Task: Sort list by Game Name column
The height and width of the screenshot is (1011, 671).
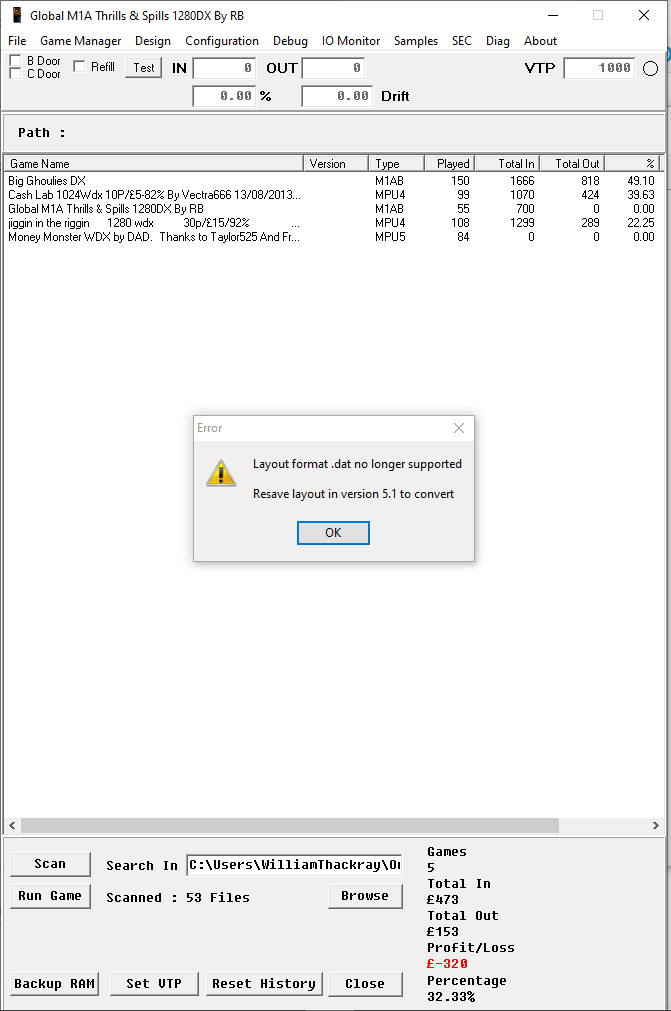Action: (153, 164)
